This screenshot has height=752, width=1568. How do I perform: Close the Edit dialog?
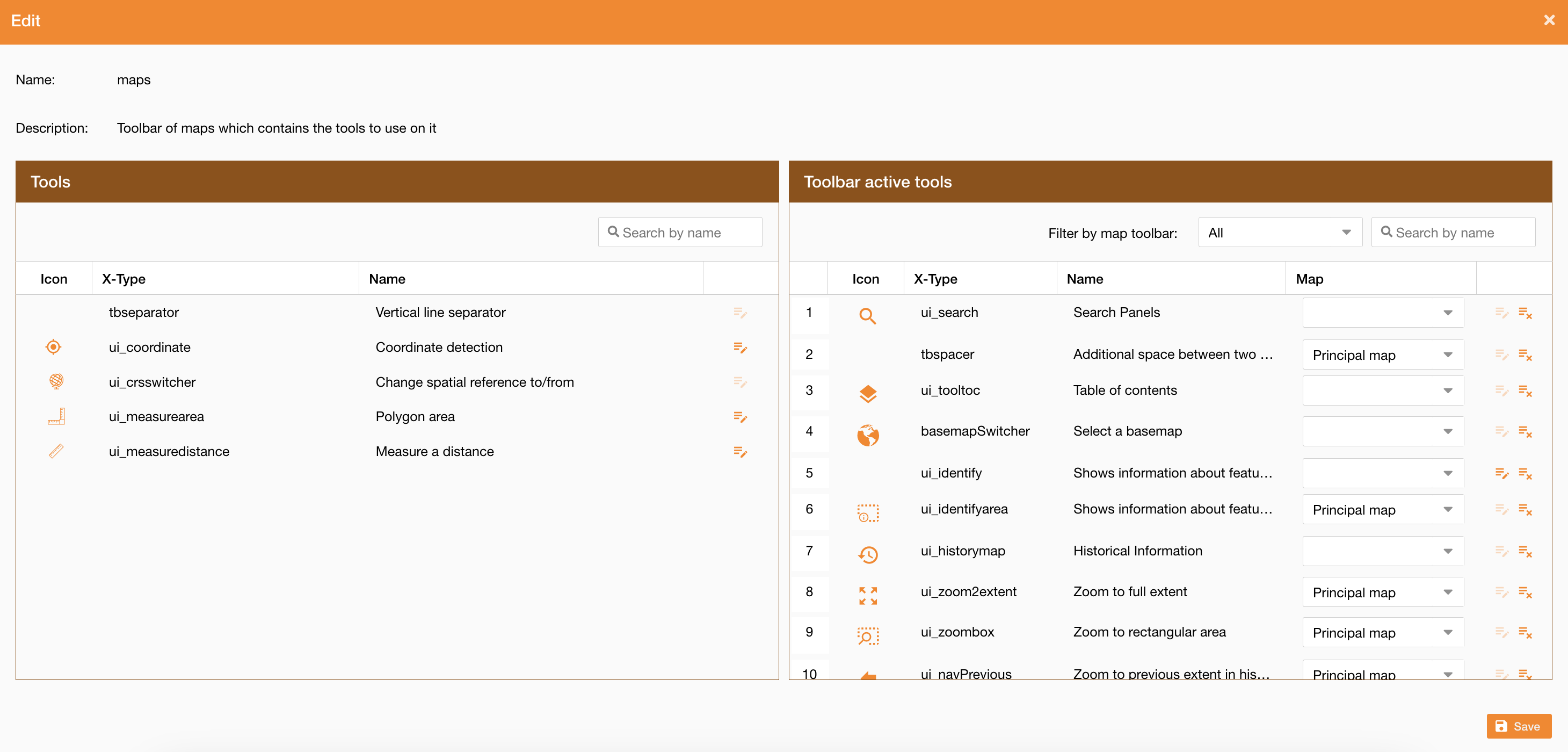point(1549,21)
